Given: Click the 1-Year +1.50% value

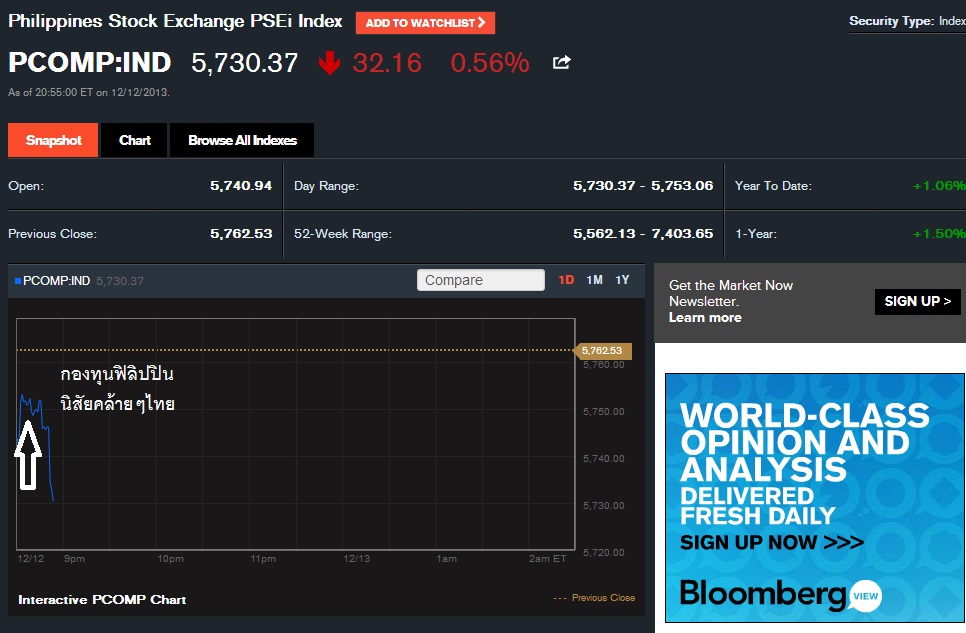Looking at the screenshot, I should pos(939,234).
